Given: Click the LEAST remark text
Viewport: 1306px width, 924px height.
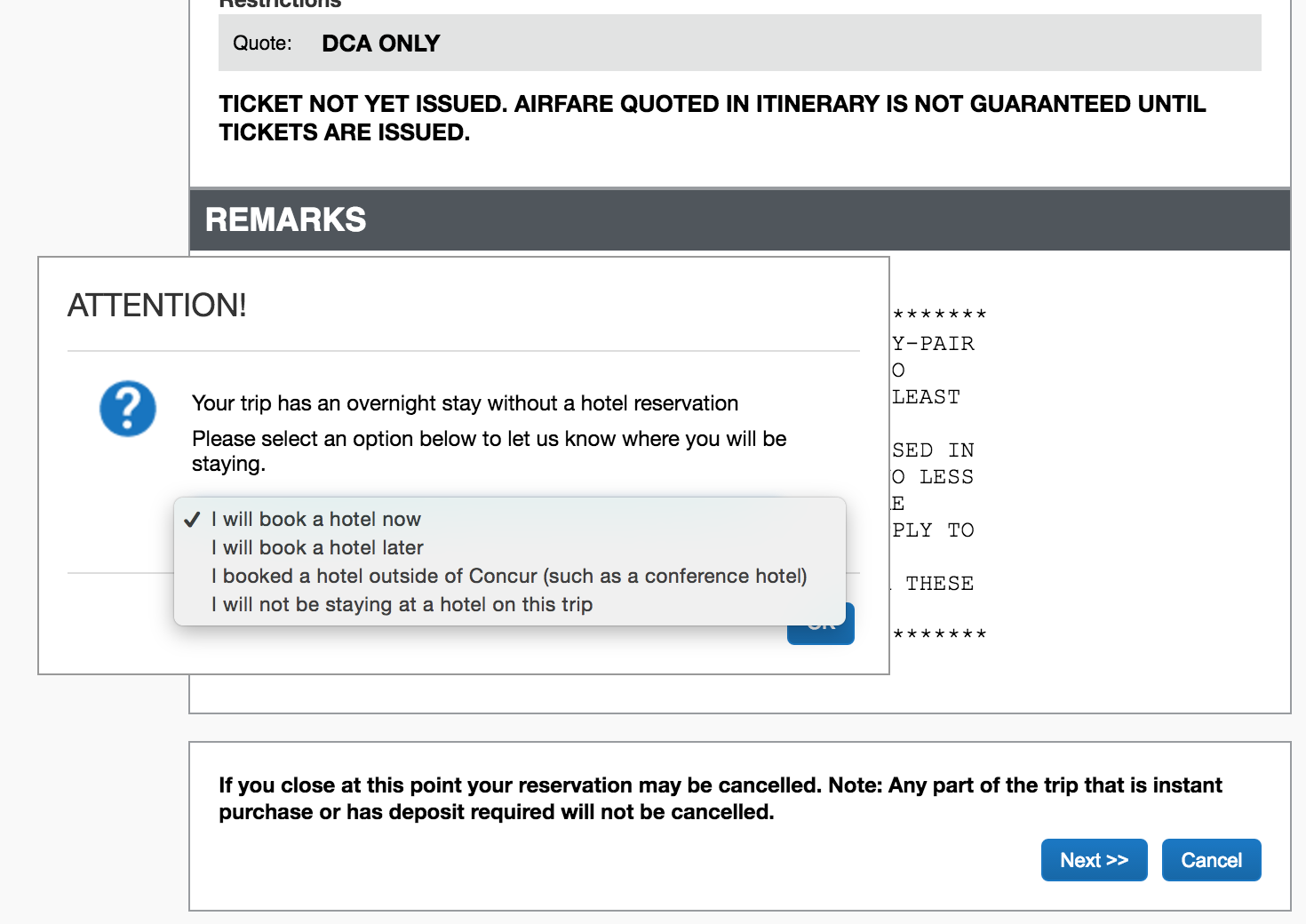Looking at the screenshot, I should 926,397.
